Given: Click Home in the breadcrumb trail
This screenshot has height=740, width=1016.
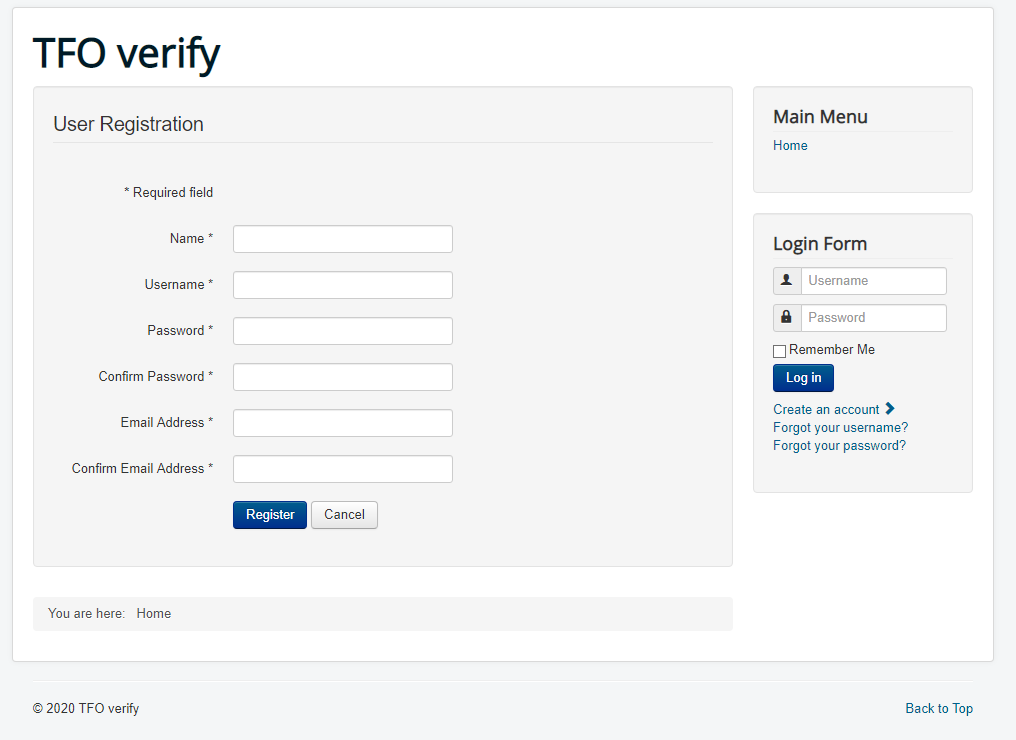Looking at the screenshot, I should [x=154, y=614].
